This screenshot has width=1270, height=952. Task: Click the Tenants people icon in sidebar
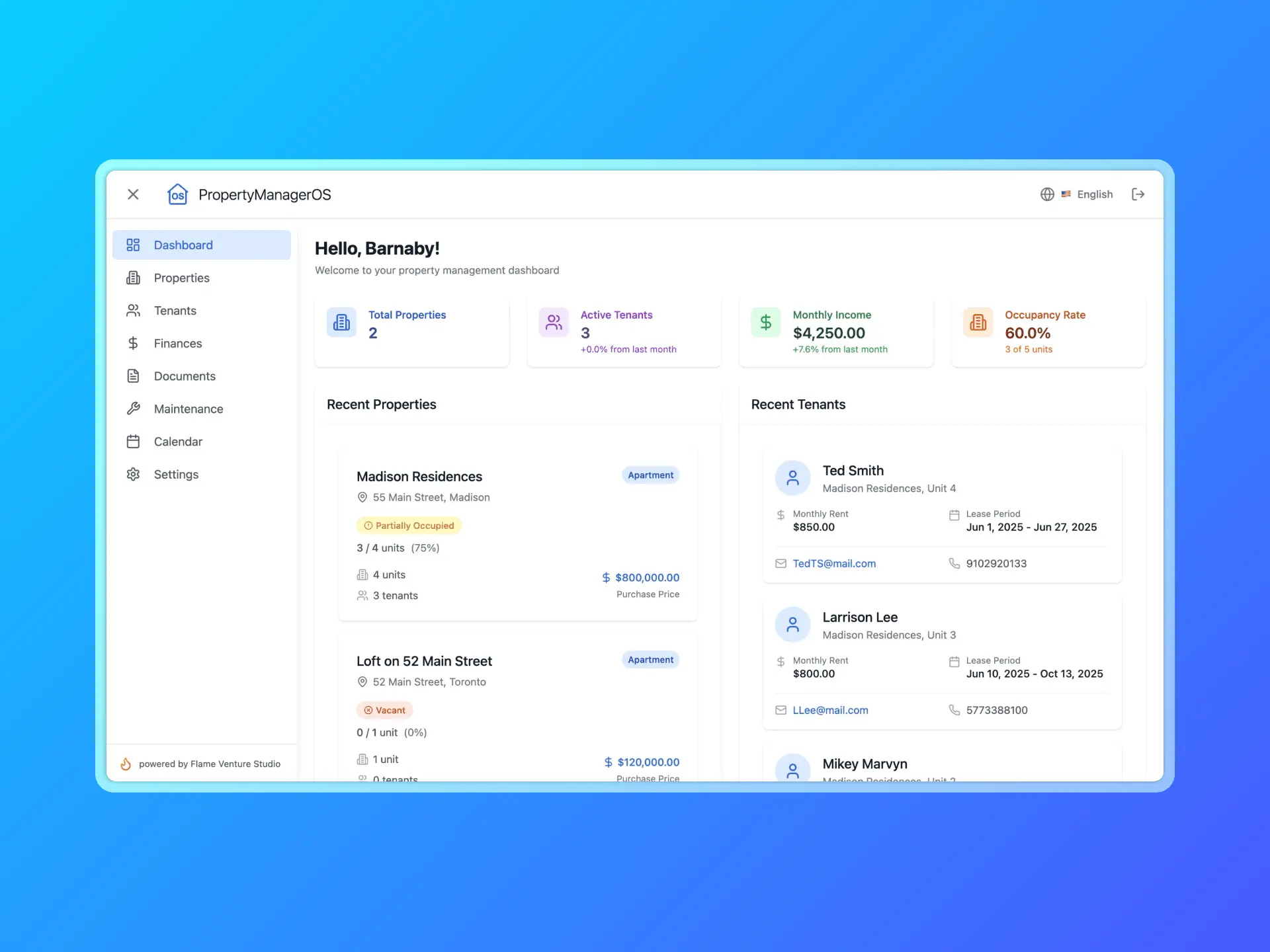point(133,311)
